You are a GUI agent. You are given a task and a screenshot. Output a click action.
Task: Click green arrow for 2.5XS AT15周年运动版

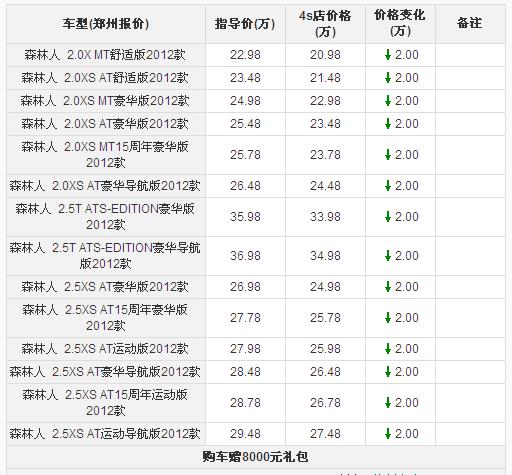(388, 402)
